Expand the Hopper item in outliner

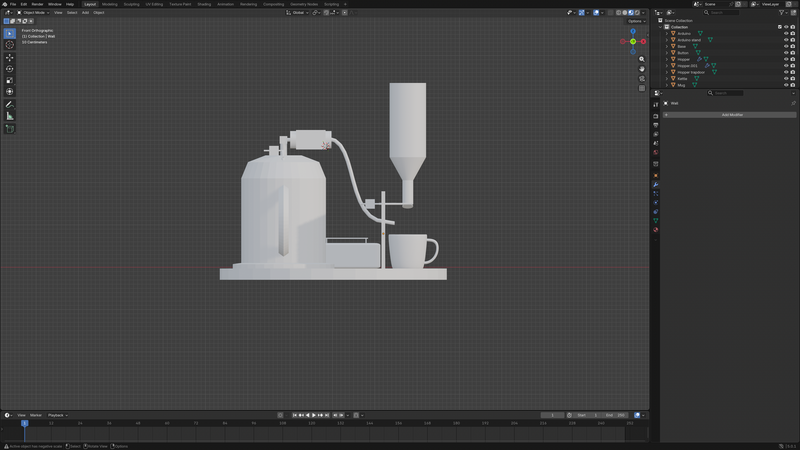667,59
